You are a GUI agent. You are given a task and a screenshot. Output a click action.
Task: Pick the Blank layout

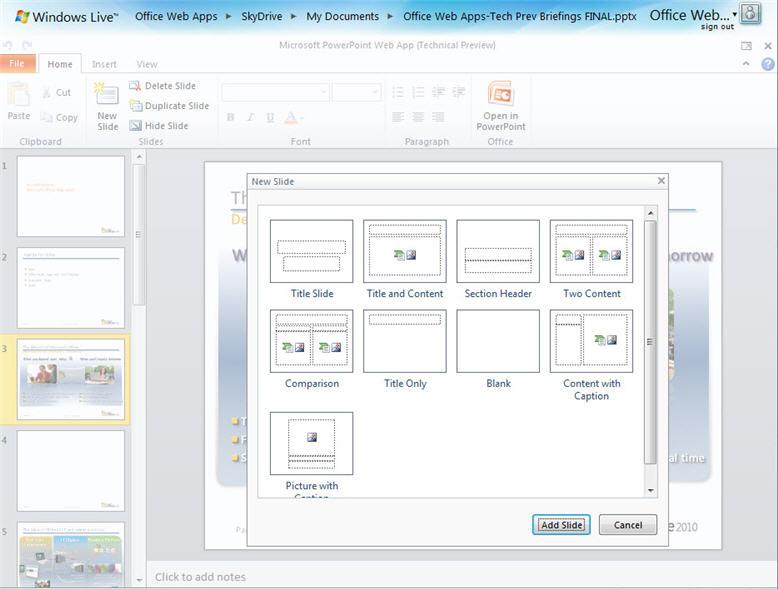point(498,341)
